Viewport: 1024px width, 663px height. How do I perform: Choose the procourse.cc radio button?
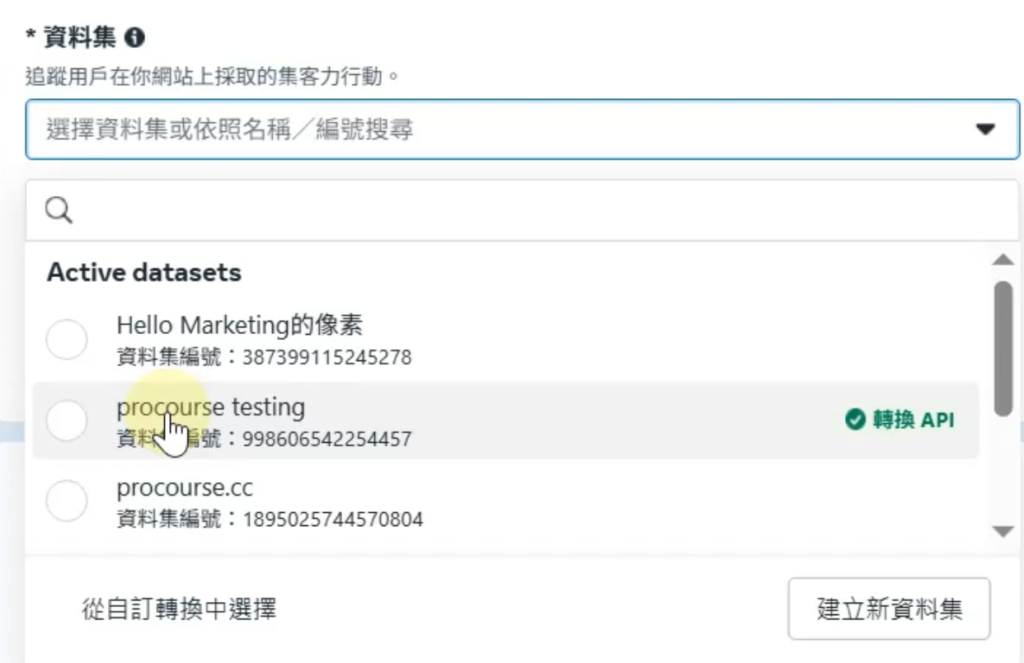pyautogui.click(x=67, y=501)
